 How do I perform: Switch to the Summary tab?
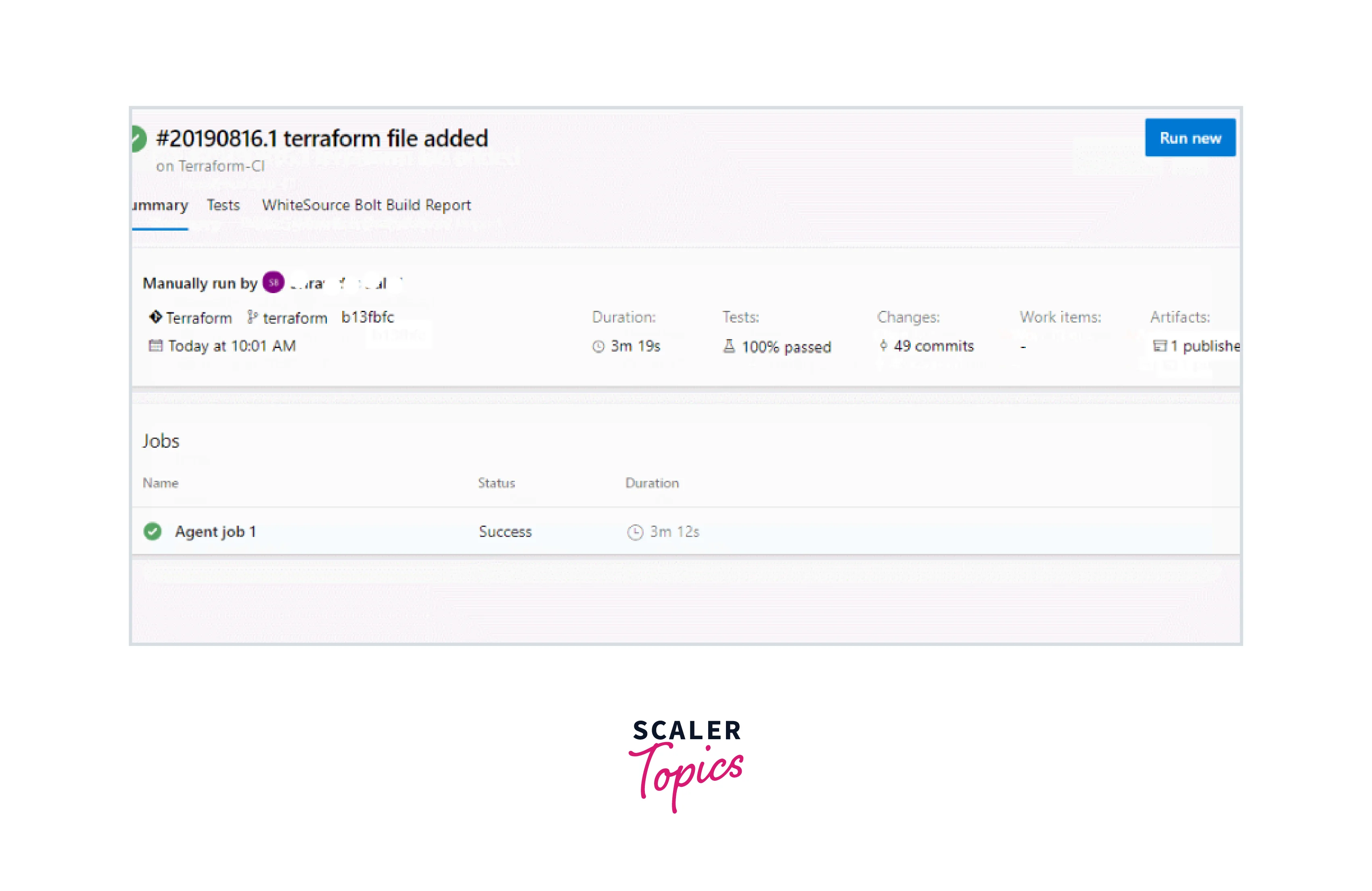click(x=161, y=205)
